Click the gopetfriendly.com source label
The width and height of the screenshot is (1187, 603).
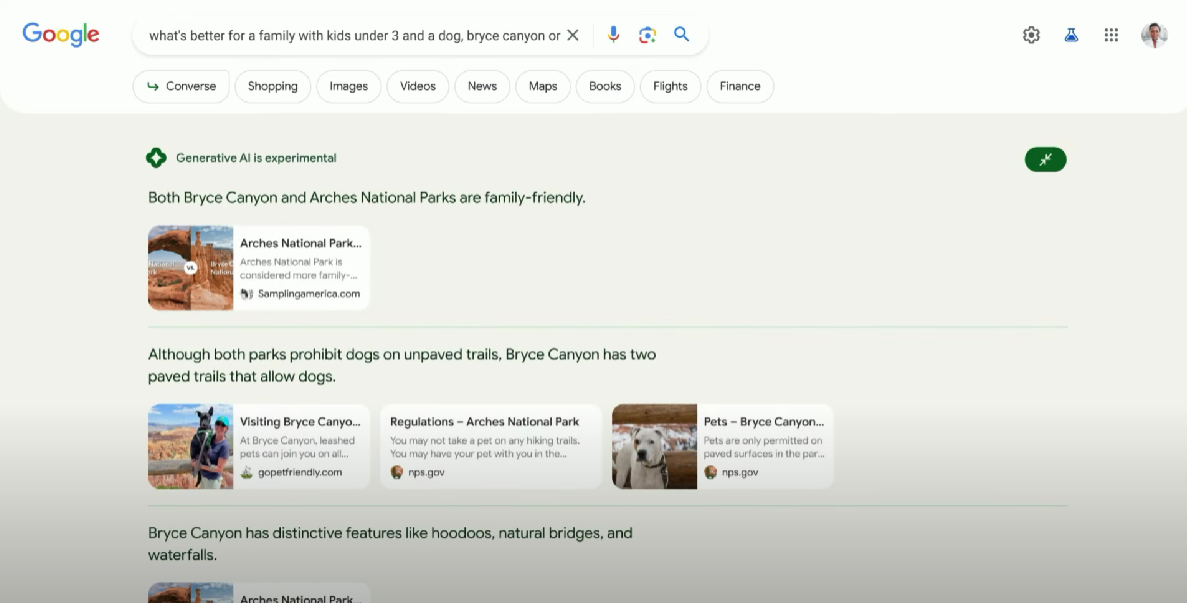300,472
